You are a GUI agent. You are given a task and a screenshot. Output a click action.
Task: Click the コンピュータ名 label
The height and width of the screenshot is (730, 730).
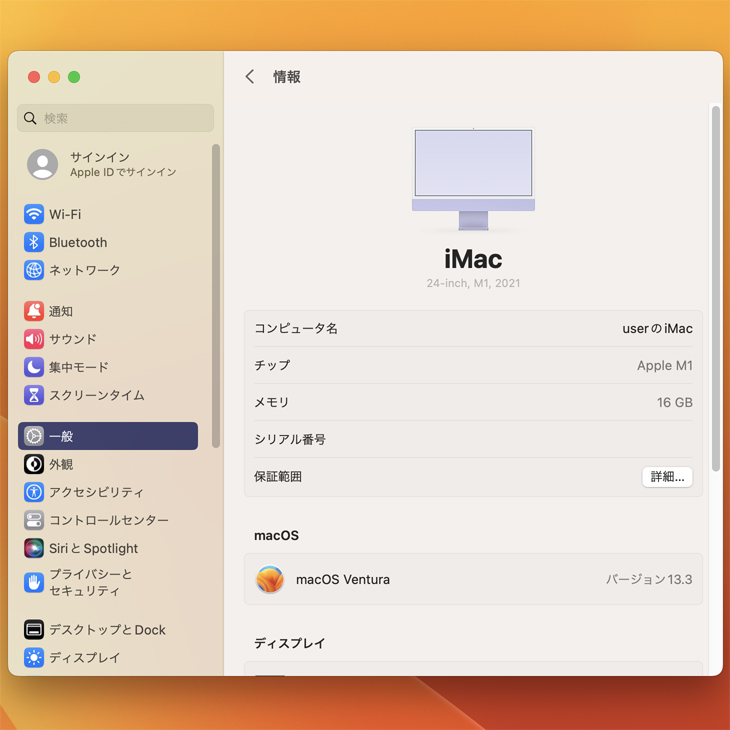tap(296, 328)
